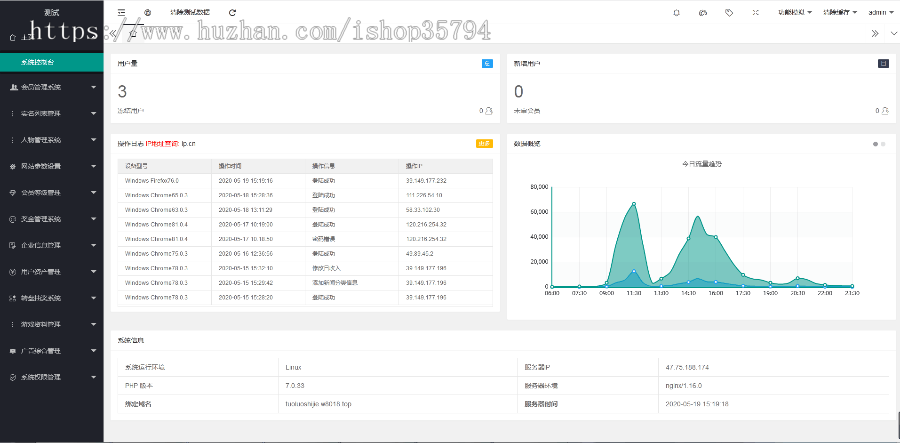Click the 11:30 peak point on the traffic chart
The width and height of the screenshot is (900, 443).
[x=633, y=204]
